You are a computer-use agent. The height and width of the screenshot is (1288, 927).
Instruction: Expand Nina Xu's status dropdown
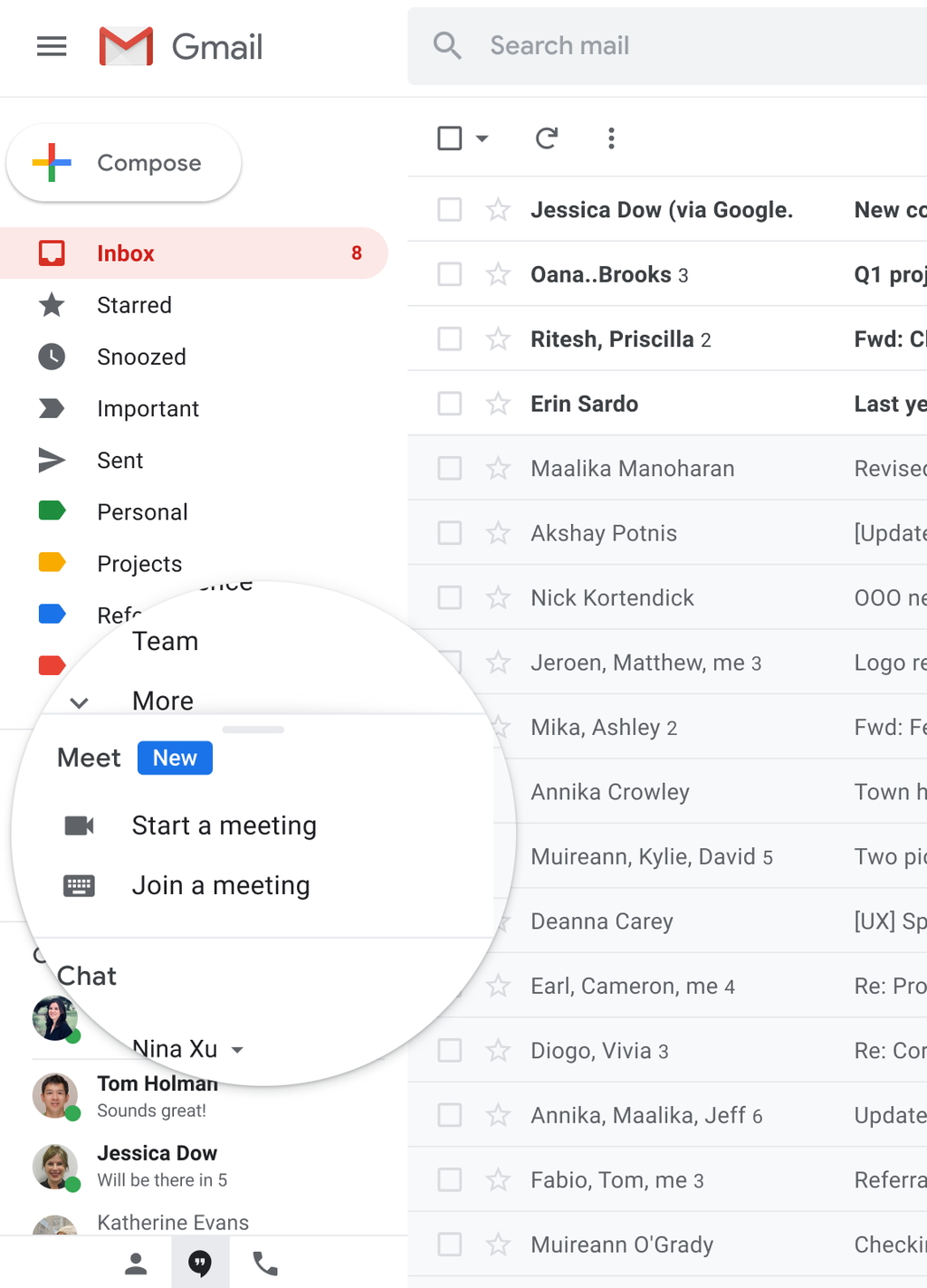(x=237, y=1049)
